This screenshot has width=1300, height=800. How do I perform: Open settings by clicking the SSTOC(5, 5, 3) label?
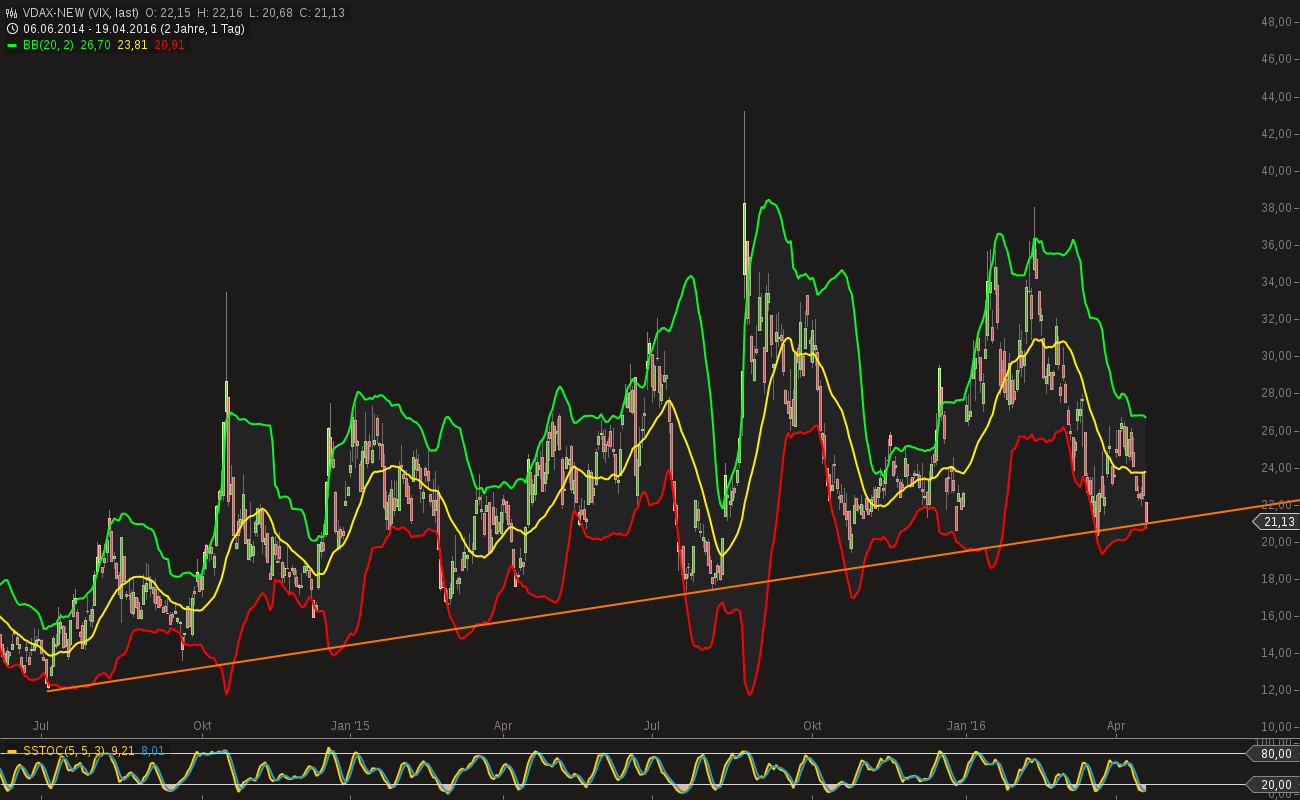coord(64,749)
